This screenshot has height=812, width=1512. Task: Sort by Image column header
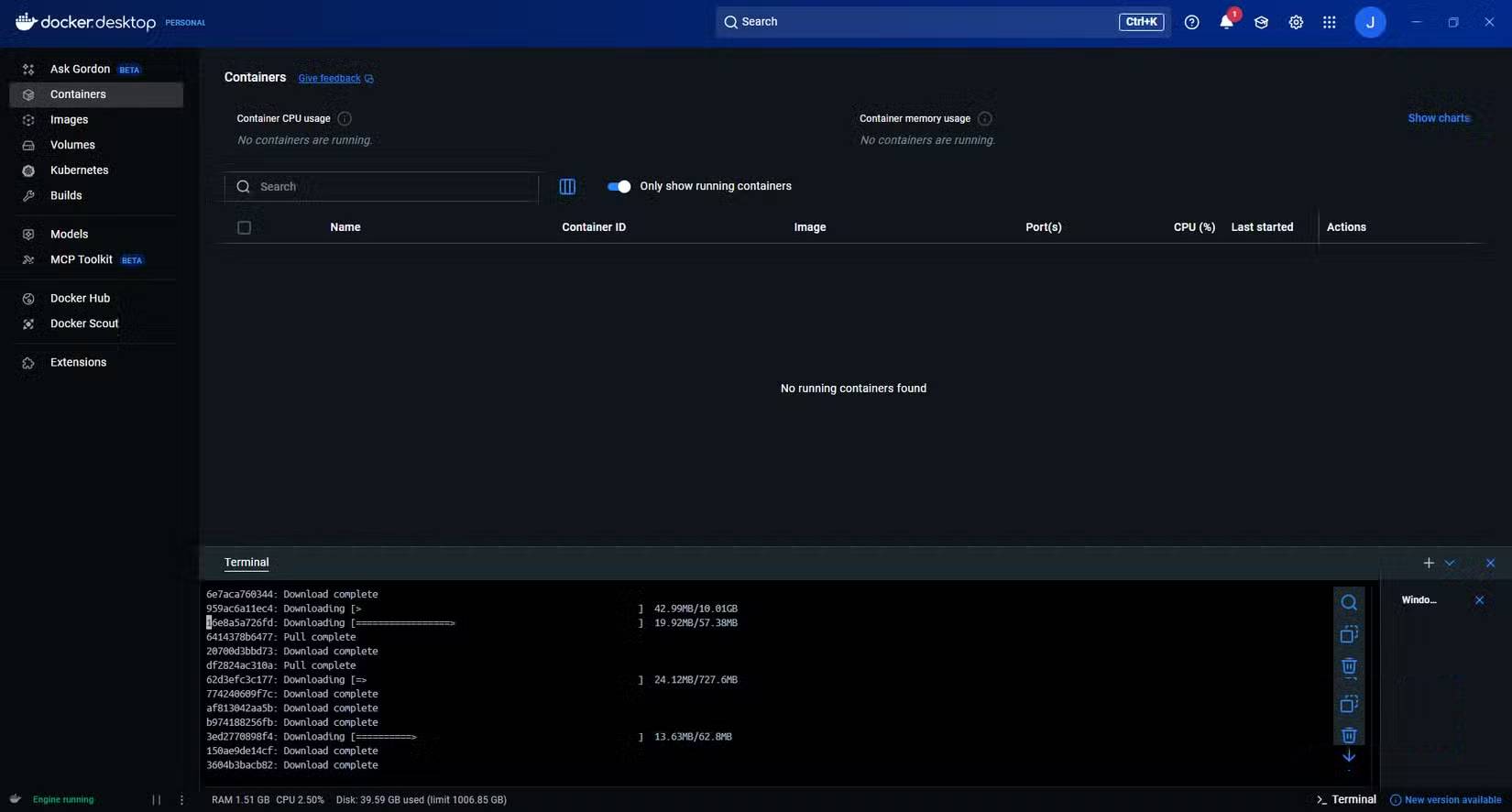(x=810, y=227)
